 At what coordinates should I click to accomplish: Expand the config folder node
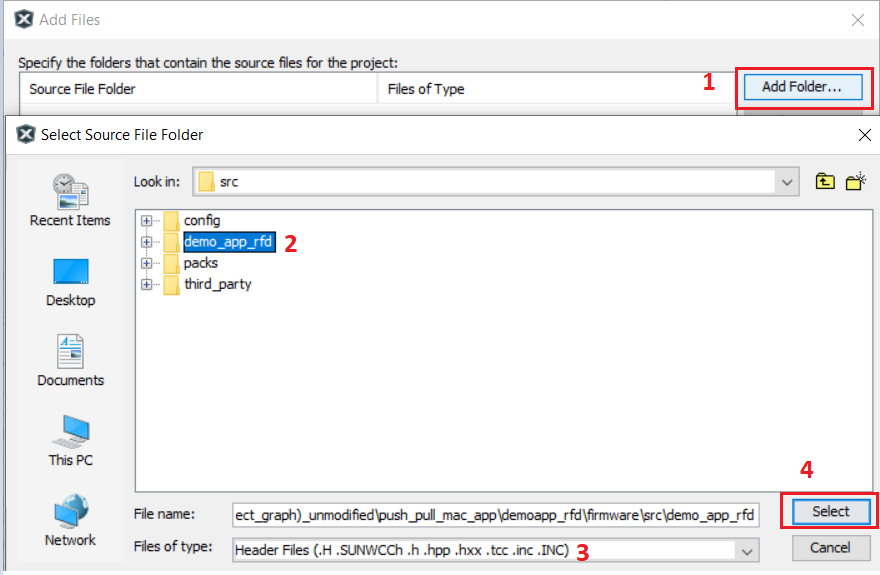[x=146, y=220]
